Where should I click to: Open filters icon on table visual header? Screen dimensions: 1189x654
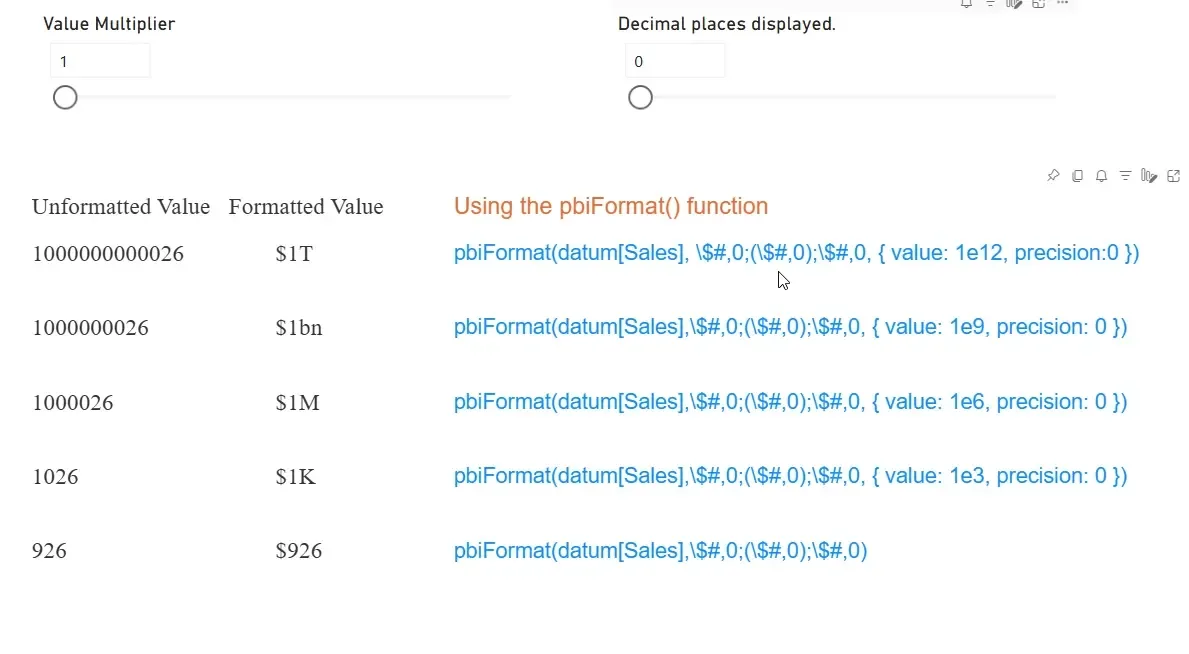click(1125, 176)
